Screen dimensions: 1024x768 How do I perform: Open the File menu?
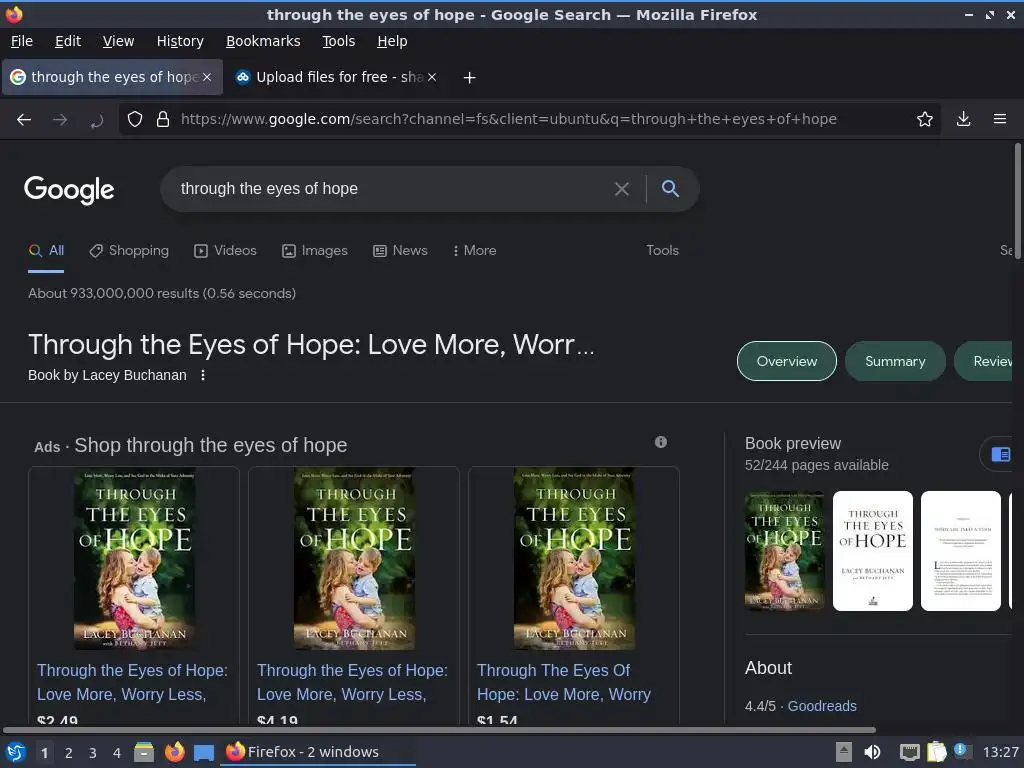pos(22,41)
